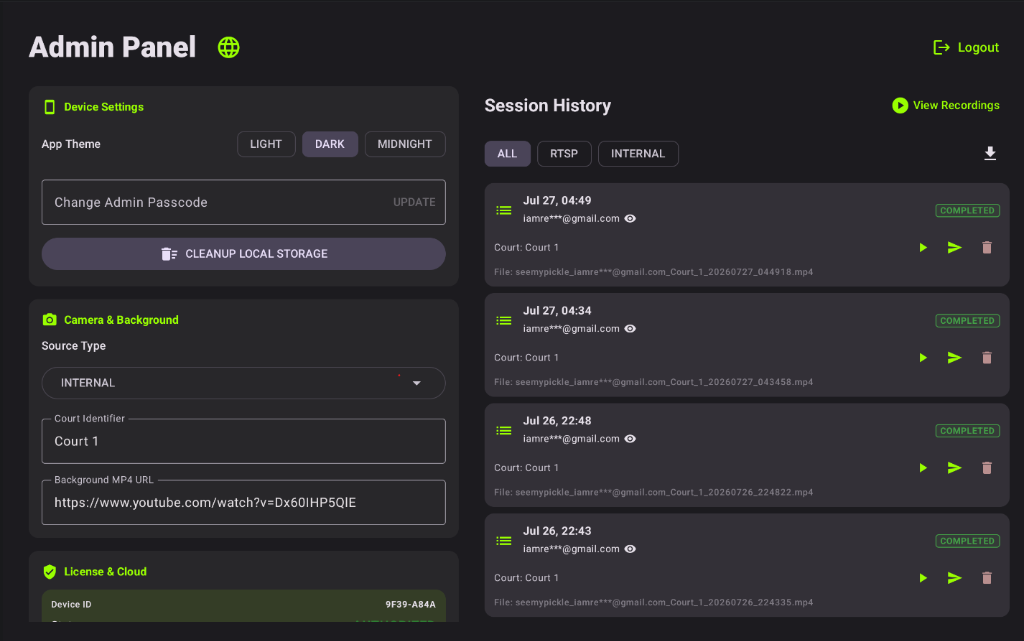
Task: Open View Recordings
Action: click(x=946, y=105)
